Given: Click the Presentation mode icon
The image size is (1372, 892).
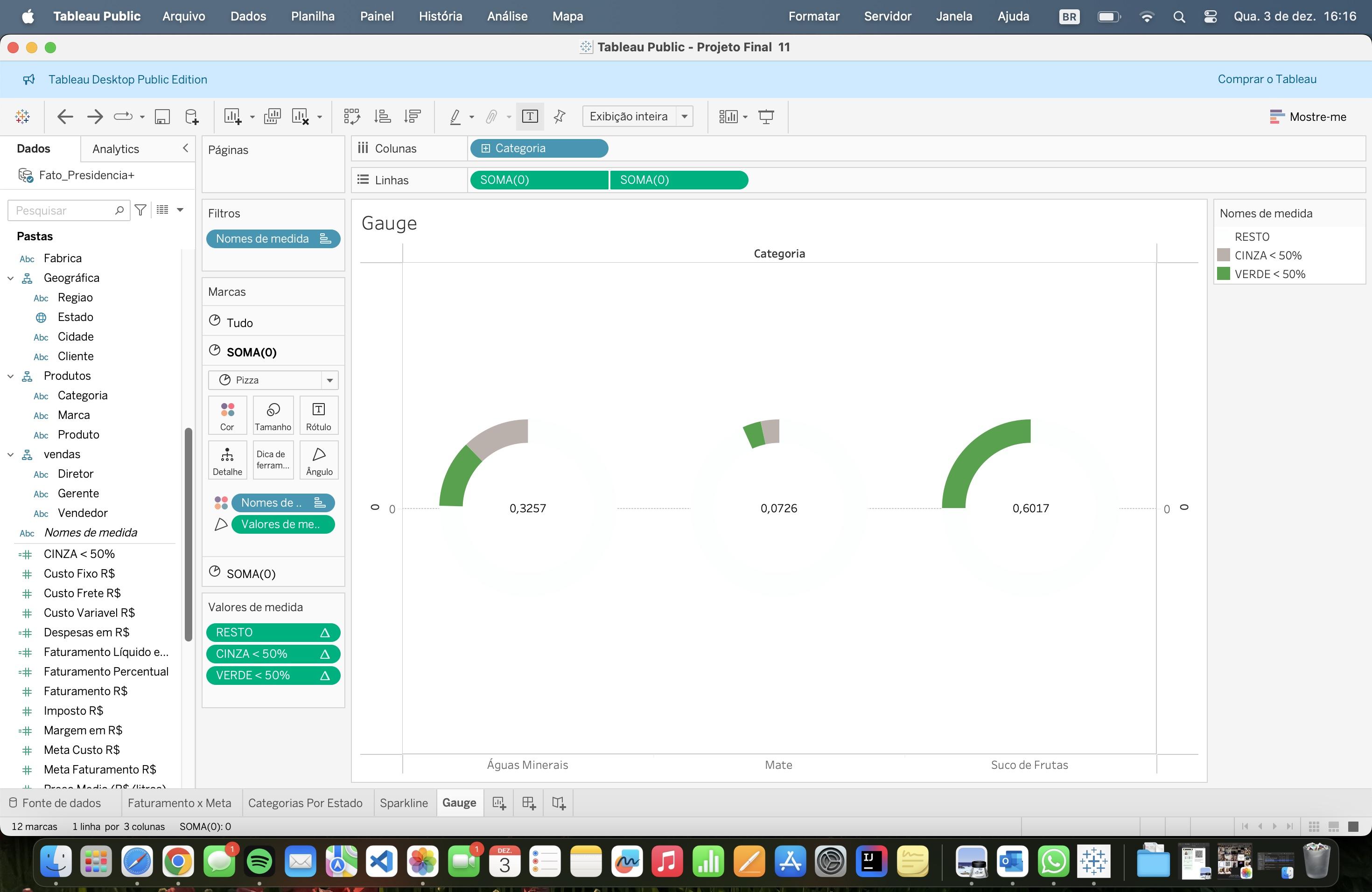Looking at the screenshot, I should pyautogui.click(x=765, y=117).
